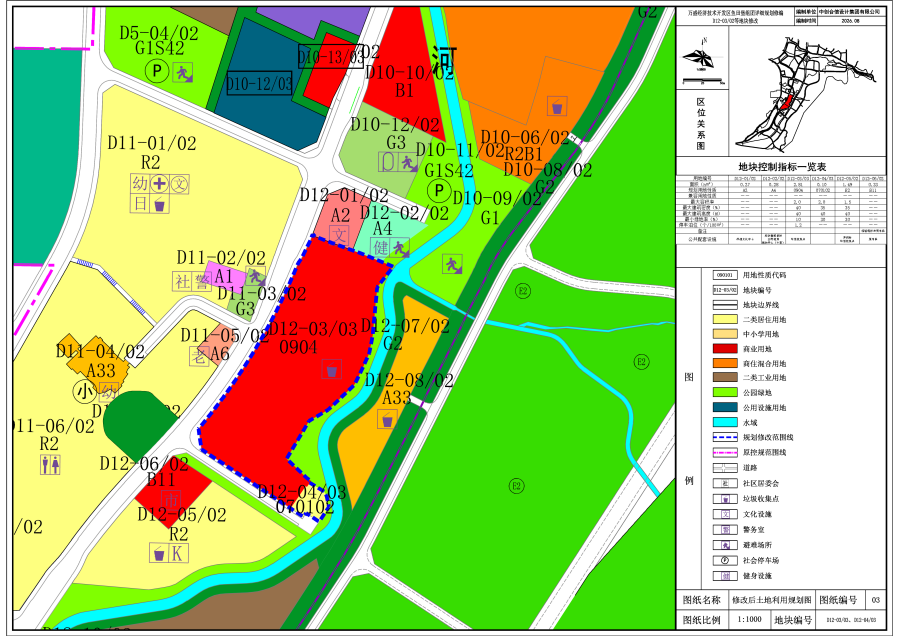The height and width of the screenshot is (636, 900).
Task: Click the parking P icon in D10-11/02
Action: coord(439,191)
